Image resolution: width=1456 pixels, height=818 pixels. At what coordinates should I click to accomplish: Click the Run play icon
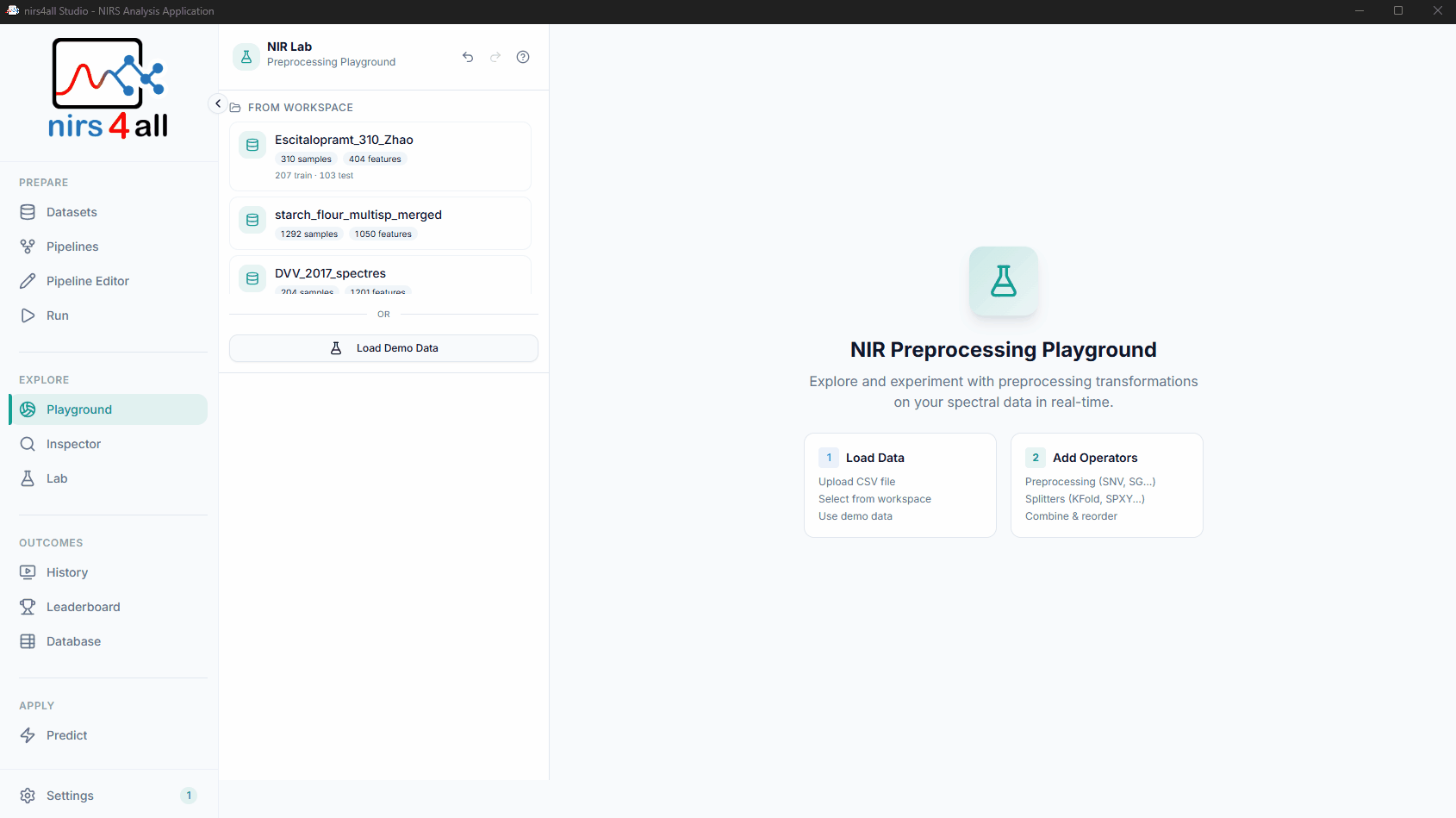[x=28, y=315]
